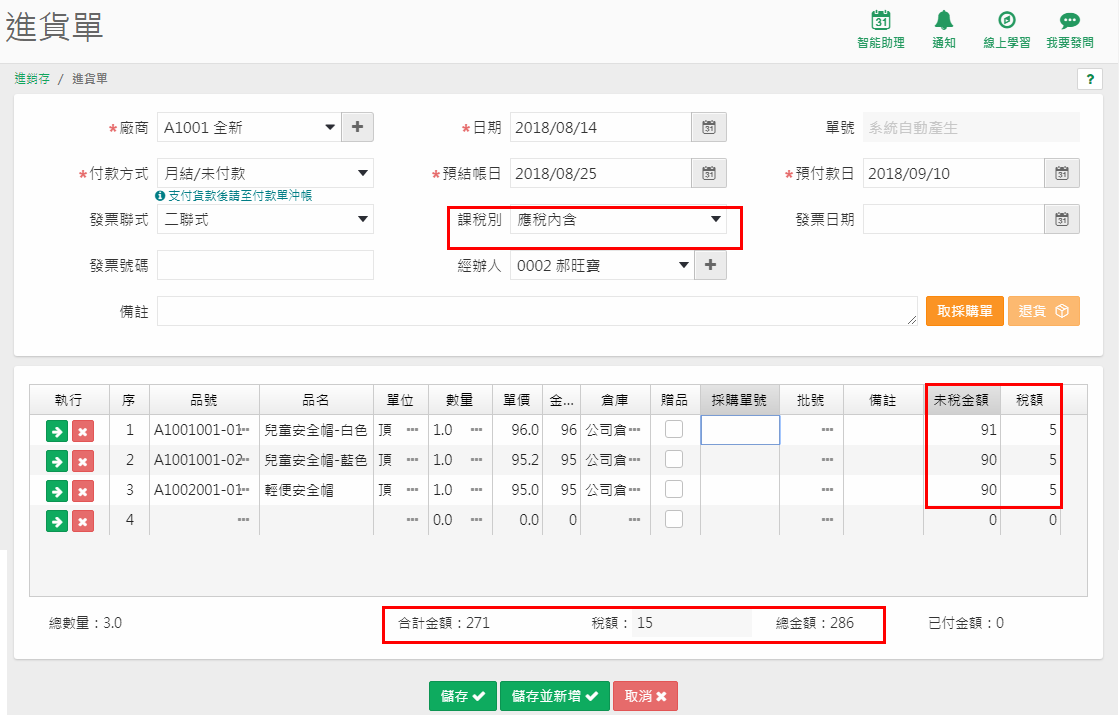The height and width of the screenshot is (716, 1119).
Task: Expand 付款方式 dropdown 月結/未付款
Action: 363,173
